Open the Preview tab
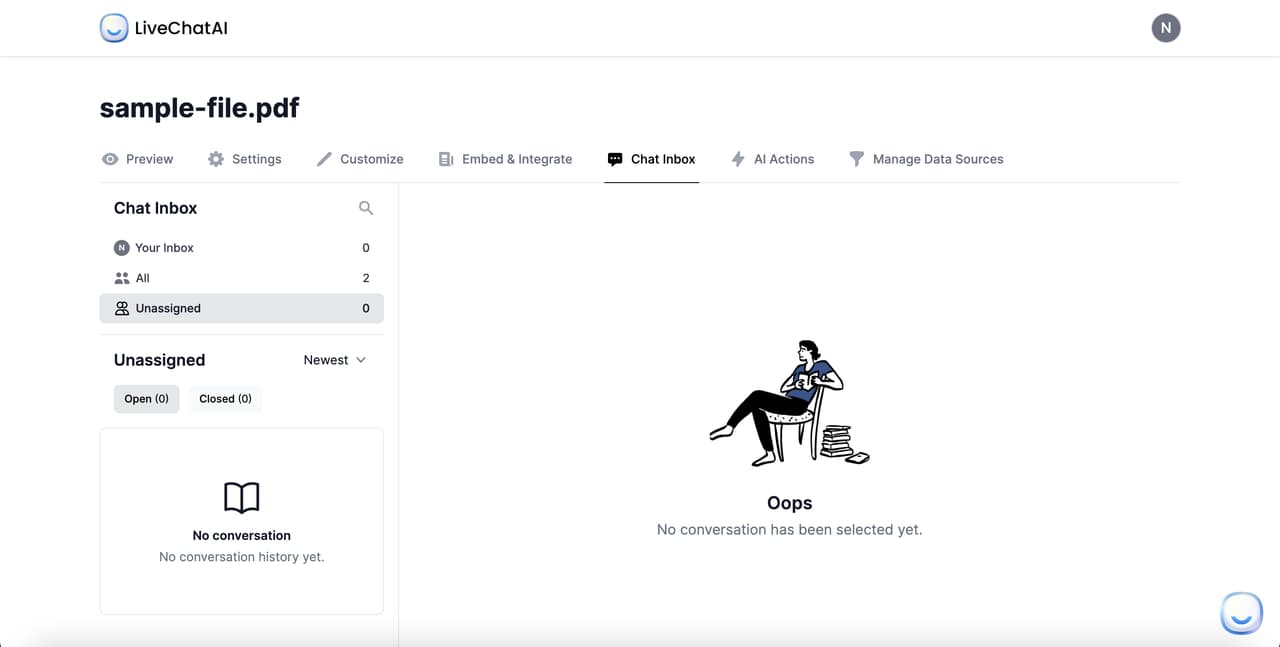This screenshot has height=647, width=1280. (x=138, y=159)
